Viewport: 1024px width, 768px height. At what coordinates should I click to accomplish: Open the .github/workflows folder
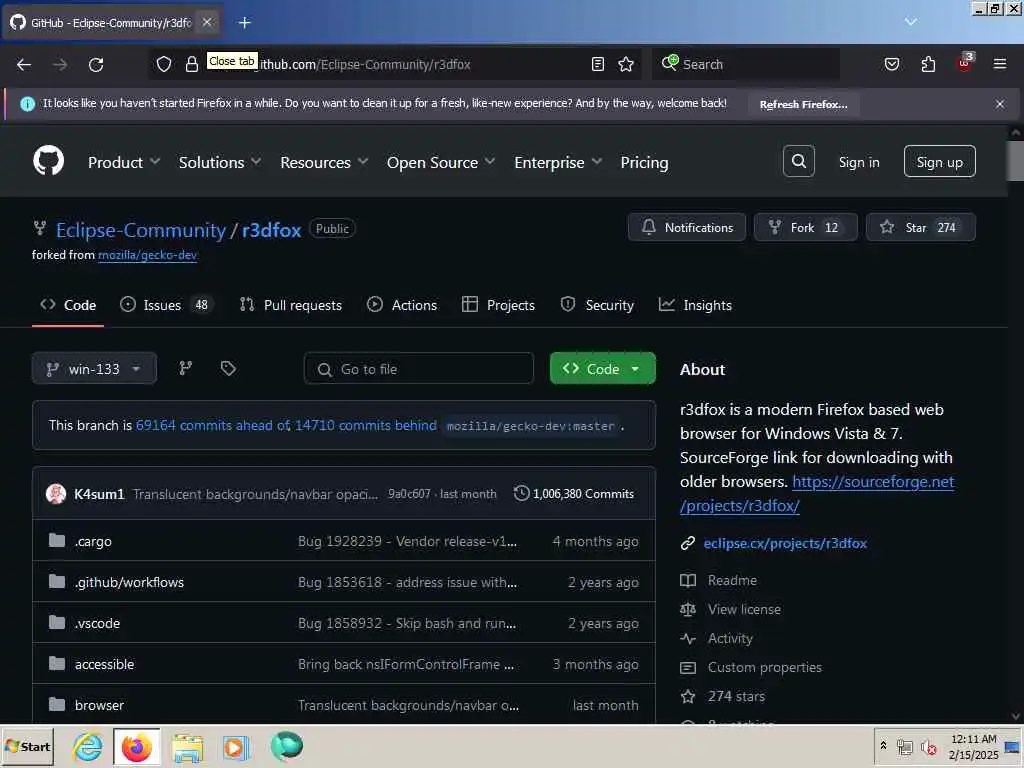tap(129, 583)
